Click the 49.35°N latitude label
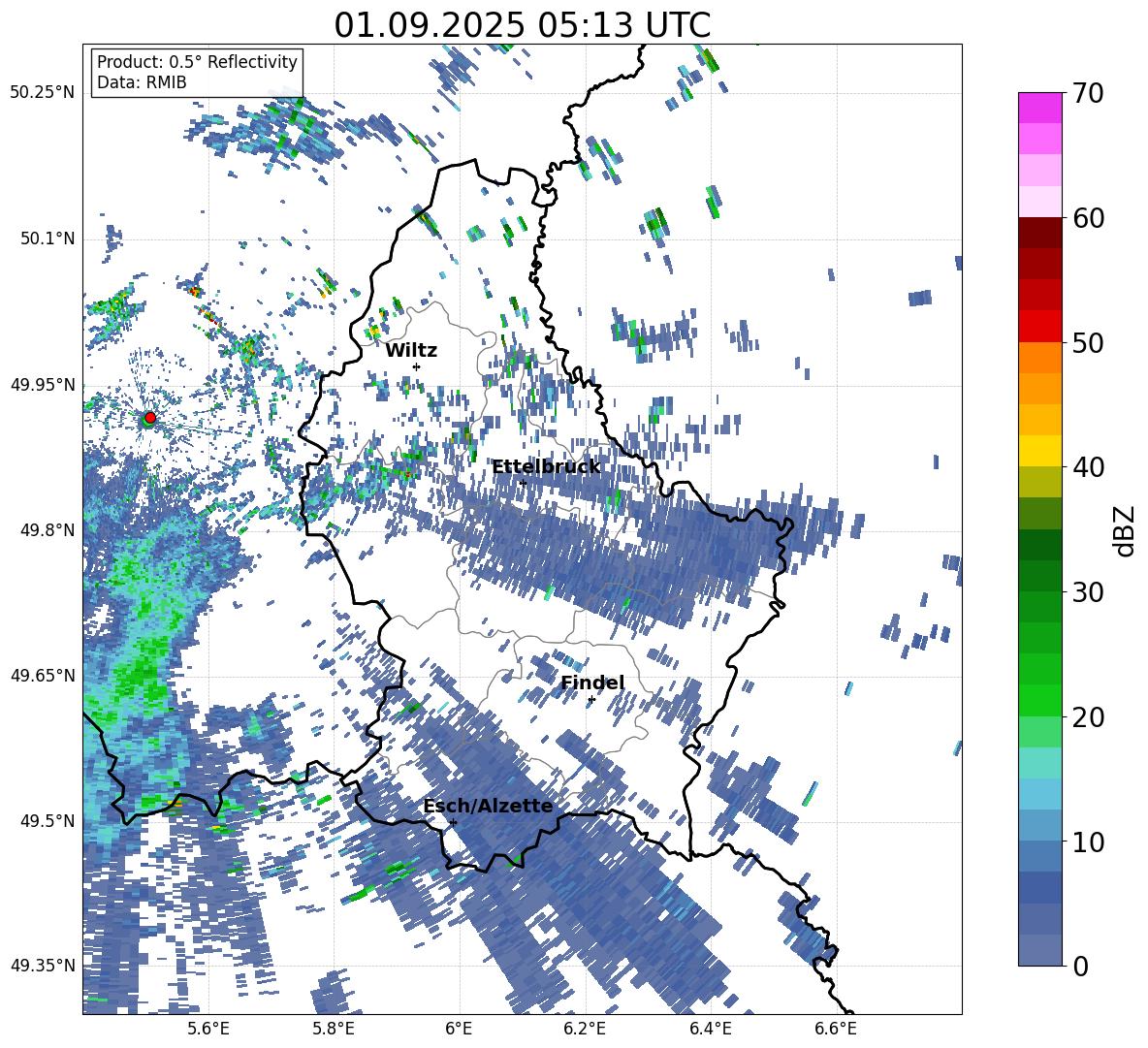The image size is (1148, 1048). (44, 966)
